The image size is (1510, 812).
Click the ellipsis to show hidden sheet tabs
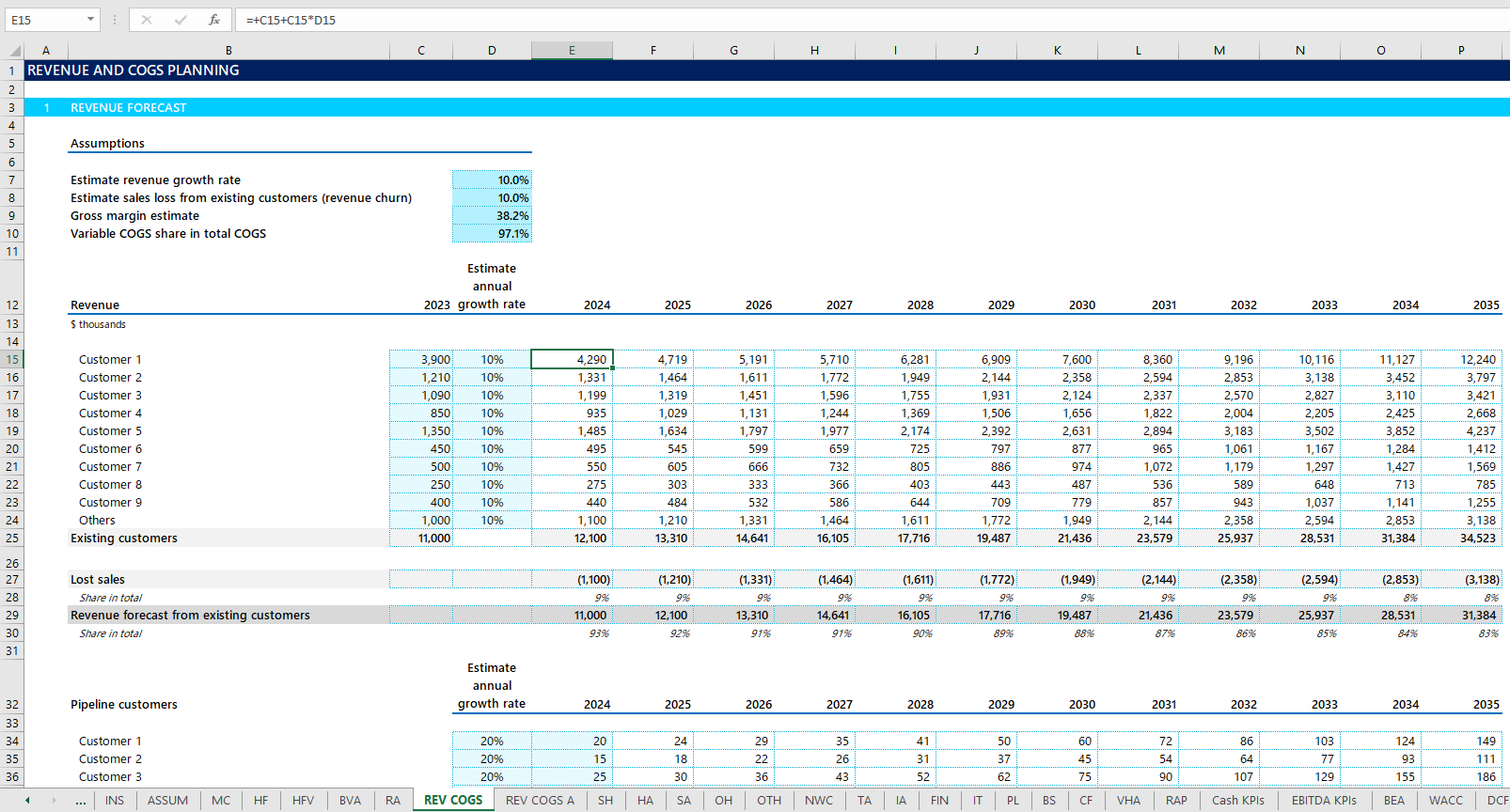point(81,801)
